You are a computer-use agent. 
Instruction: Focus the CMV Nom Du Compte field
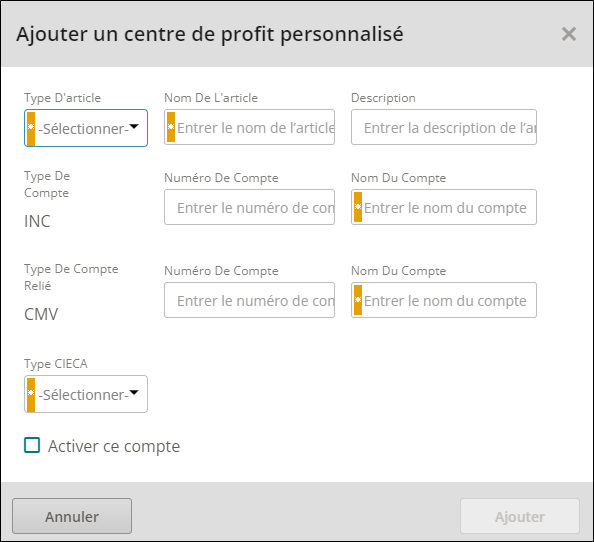point(444,300)
